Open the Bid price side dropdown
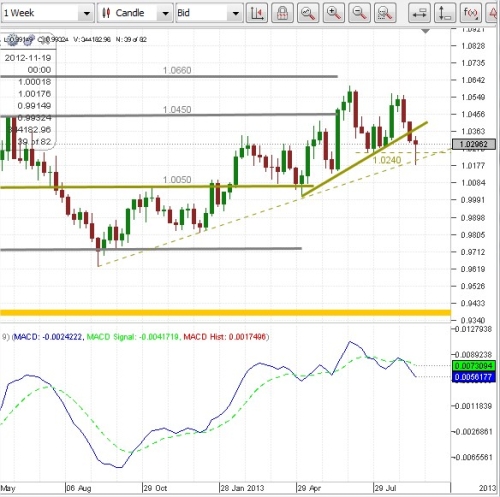This screenshot has height=497, width=500. [209, 13]
